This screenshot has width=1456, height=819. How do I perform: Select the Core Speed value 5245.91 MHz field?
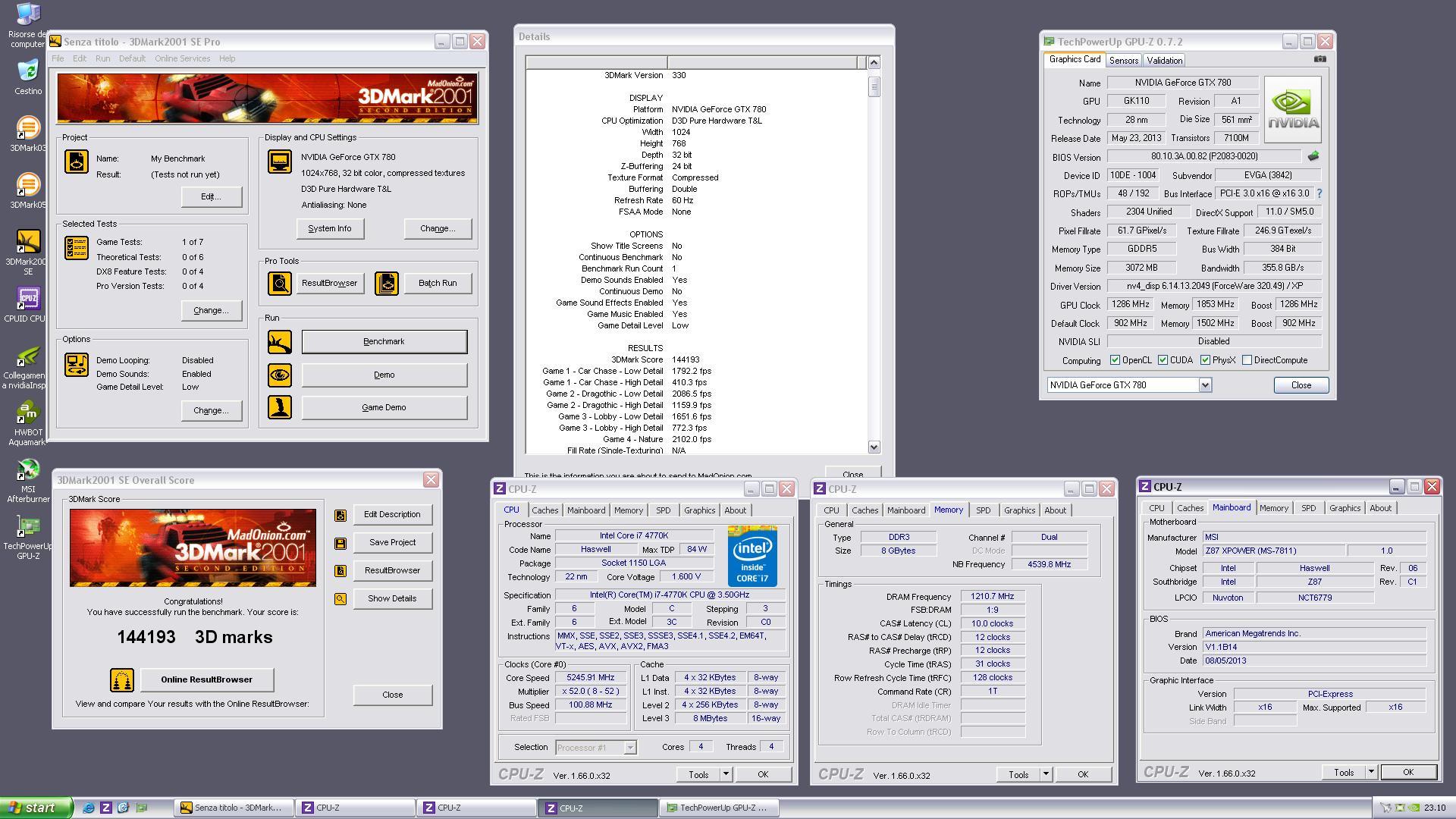(591, 678)
